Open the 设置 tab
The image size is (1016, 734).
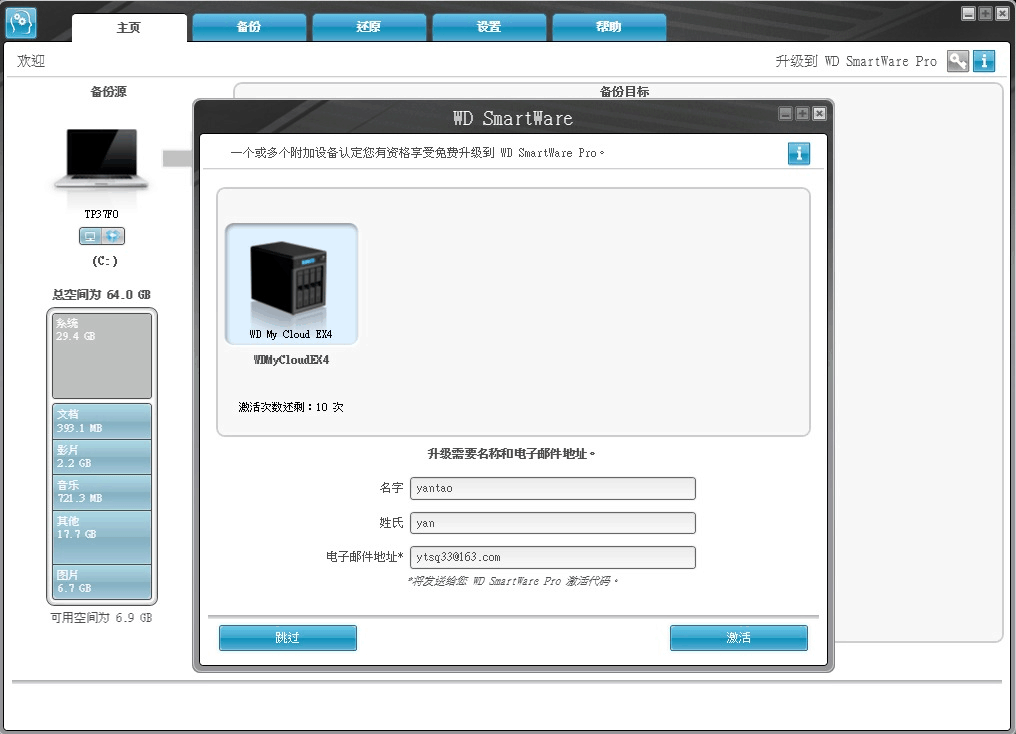point(488,28)
